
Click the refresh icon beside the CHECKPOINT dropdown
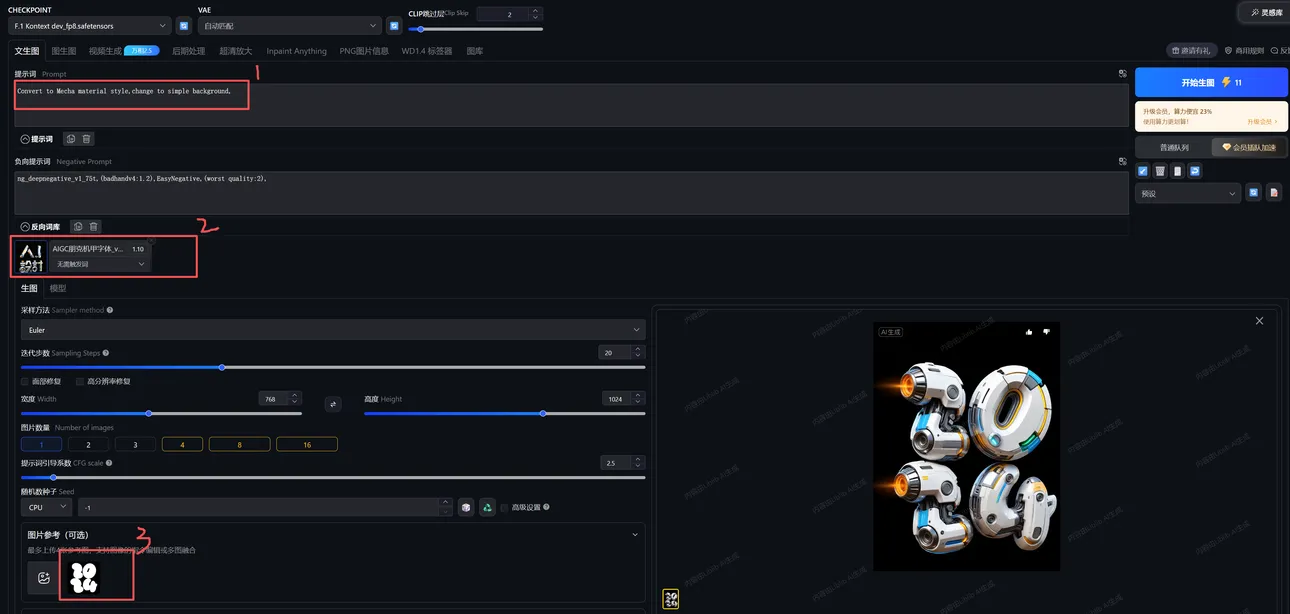[184, 26]
